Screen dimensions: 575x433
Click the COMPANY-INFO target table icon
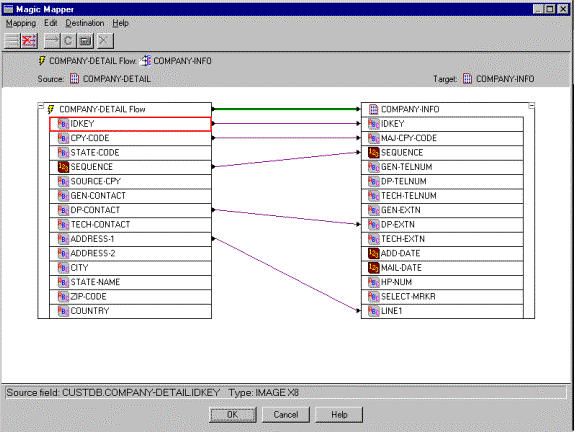468,78
